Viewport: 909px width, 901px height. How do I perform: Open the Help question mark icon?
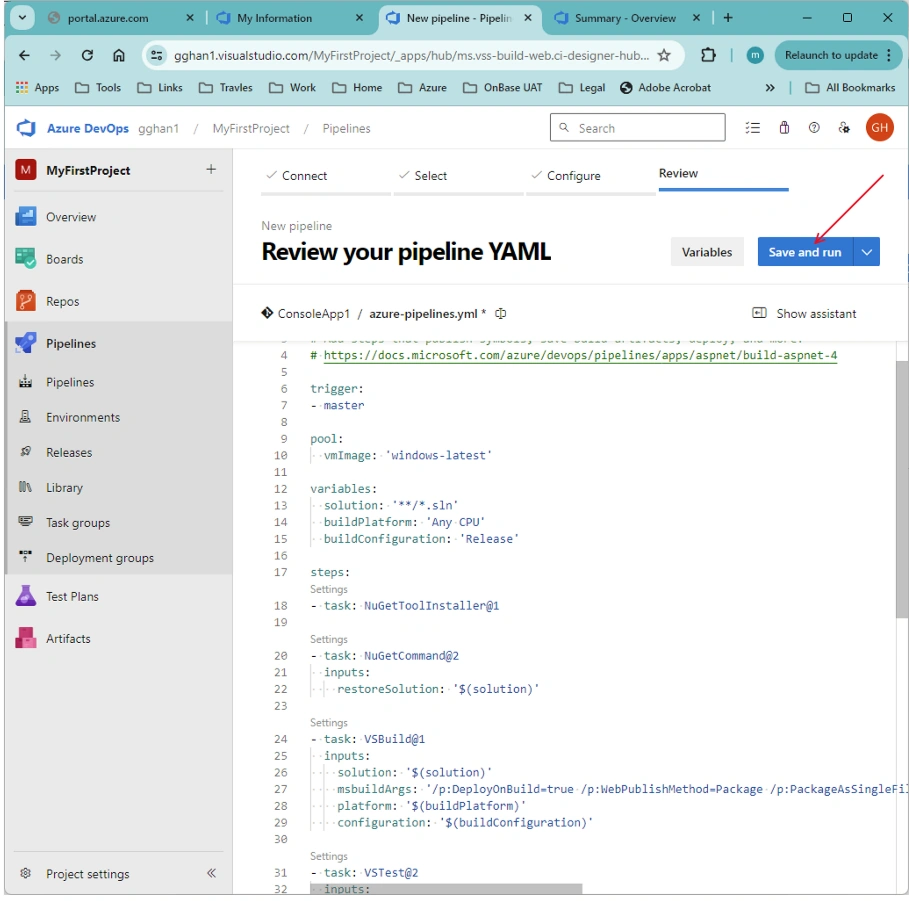point(814,128)
